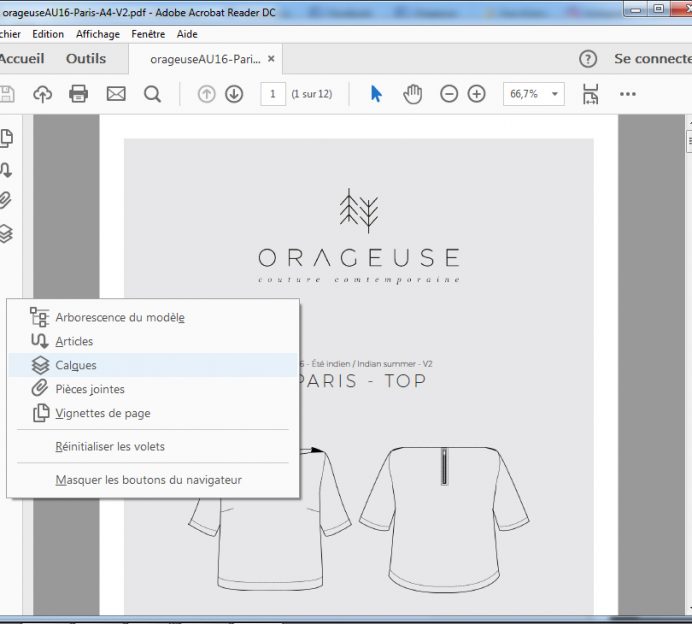Open the Fenêtre menu
The height and width of the screenshot is (624, 692).
(x=148, y=34)
